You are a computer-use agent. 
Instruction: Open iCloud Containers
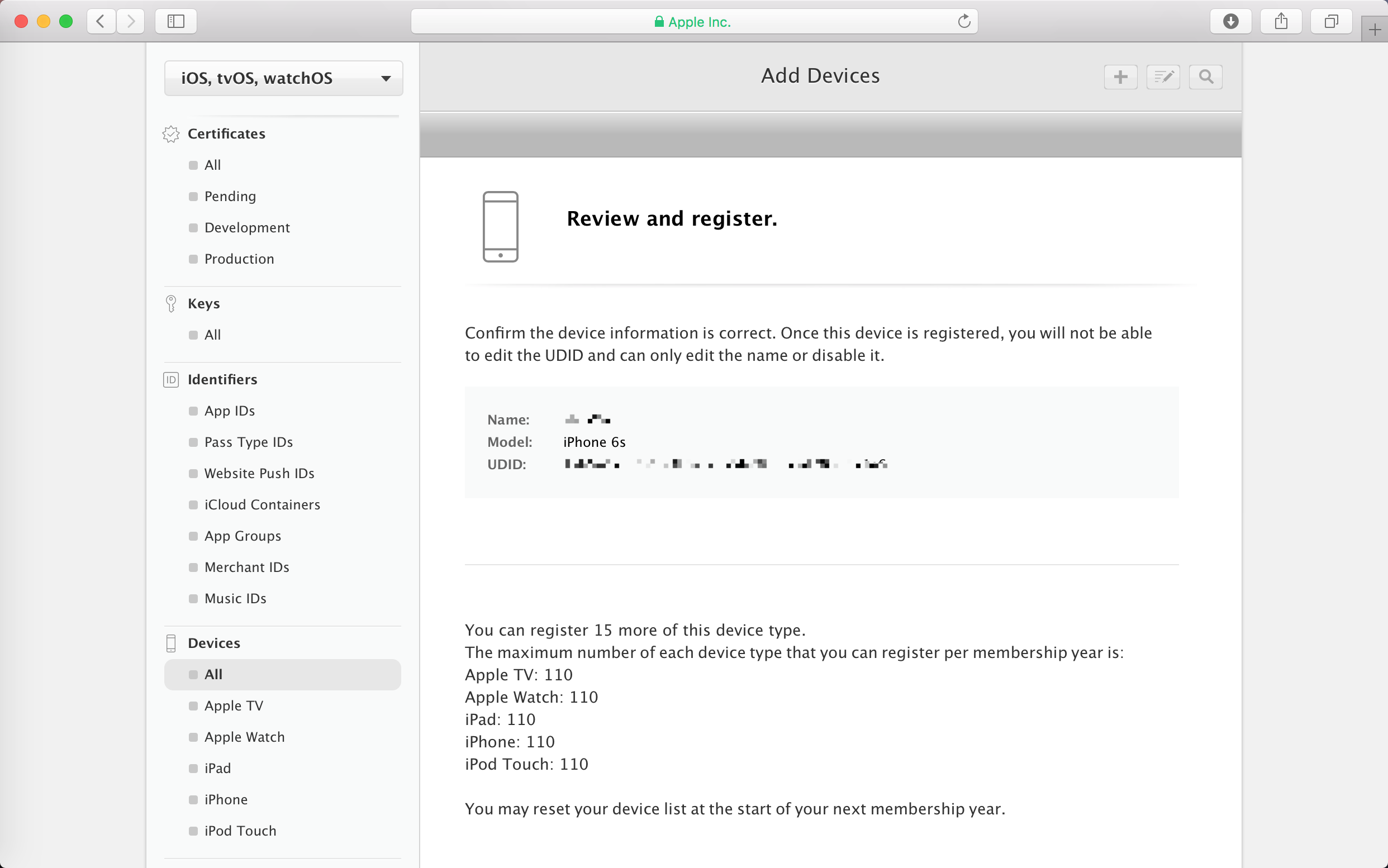click(263, 504)
